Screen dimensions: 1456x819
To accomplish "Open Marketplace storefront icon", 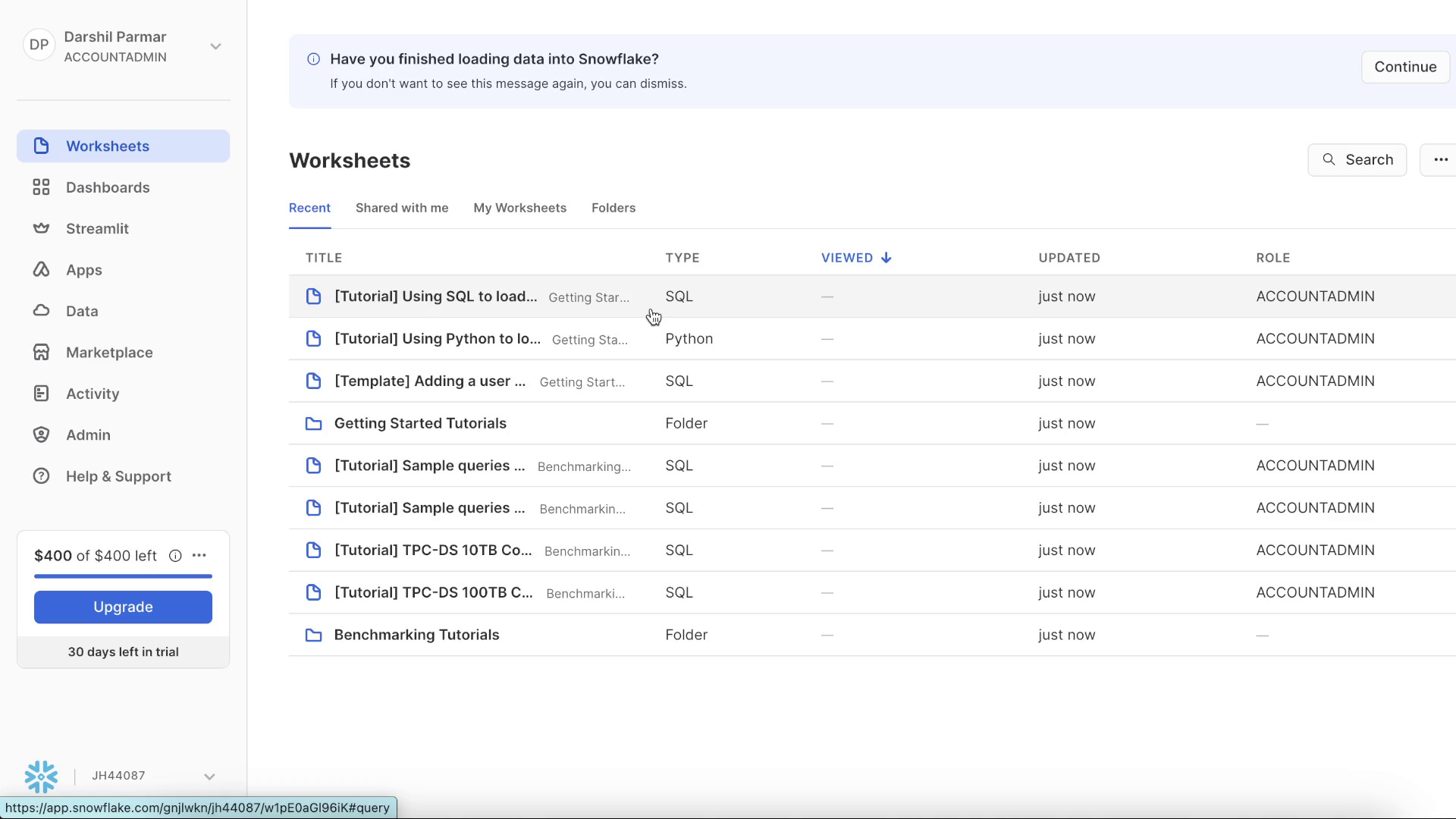I will pos(41,353).
